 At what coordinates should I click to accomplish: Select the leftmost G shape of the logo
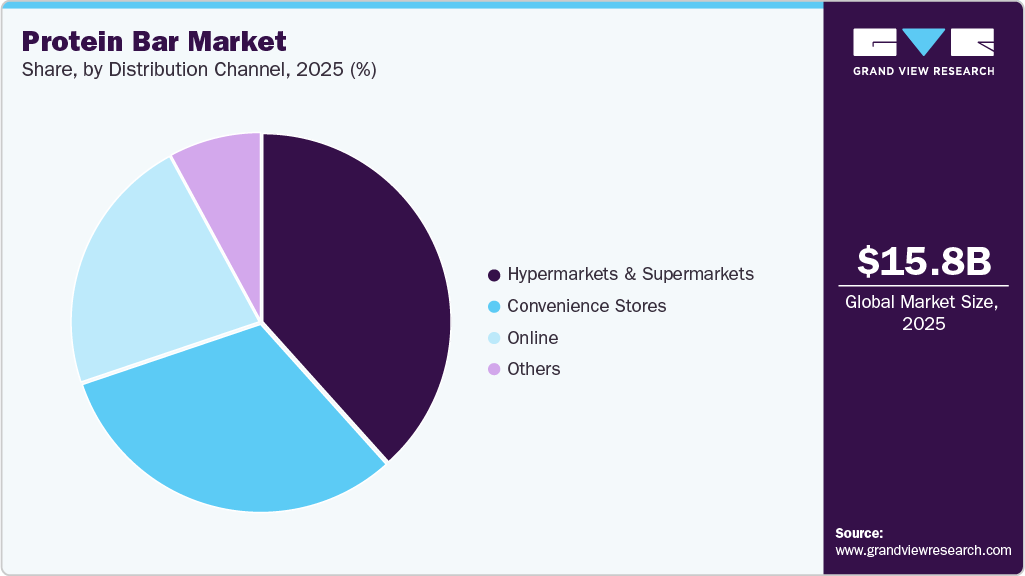point(873,44)
